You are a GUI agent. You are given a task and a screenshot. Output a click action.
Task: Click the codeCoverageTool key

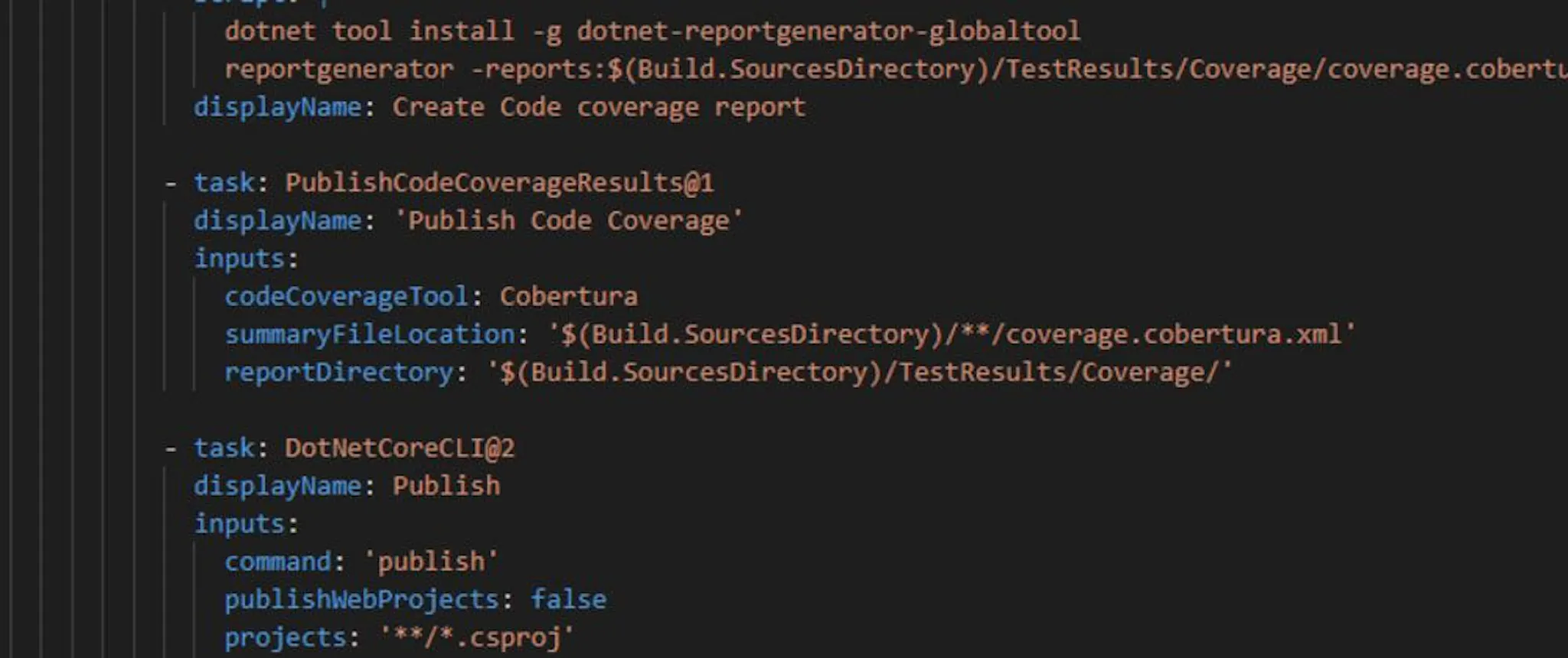[346, 297]
